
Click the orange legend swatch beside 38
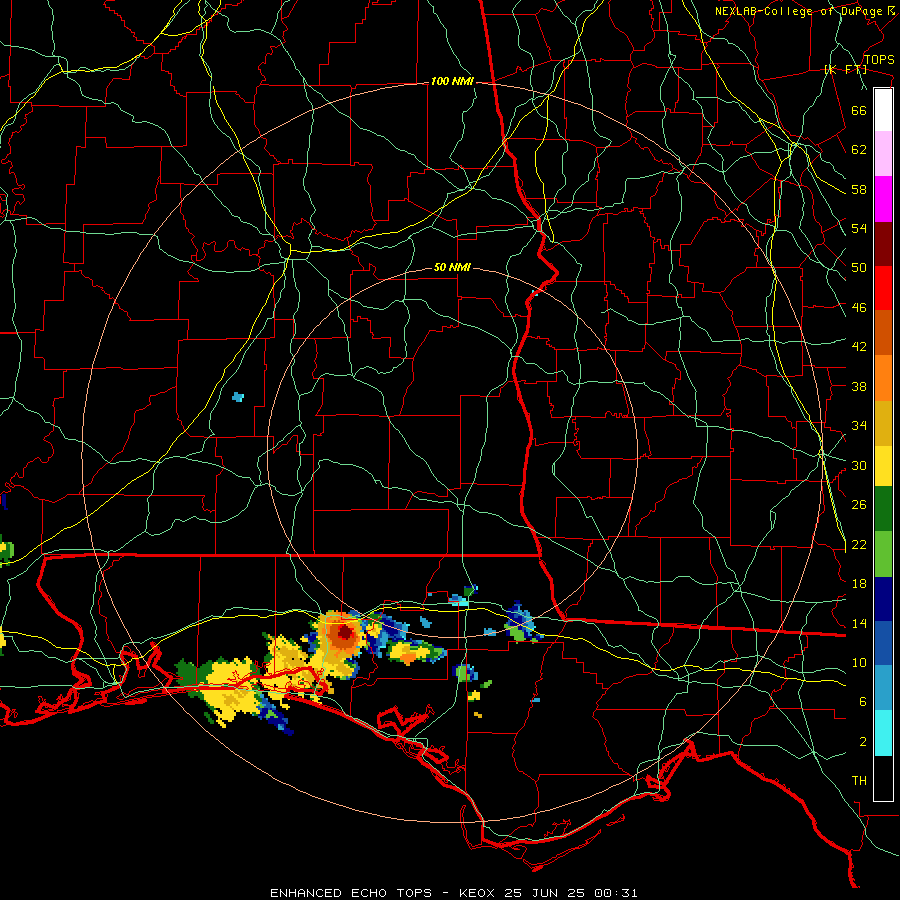(883, 378)
